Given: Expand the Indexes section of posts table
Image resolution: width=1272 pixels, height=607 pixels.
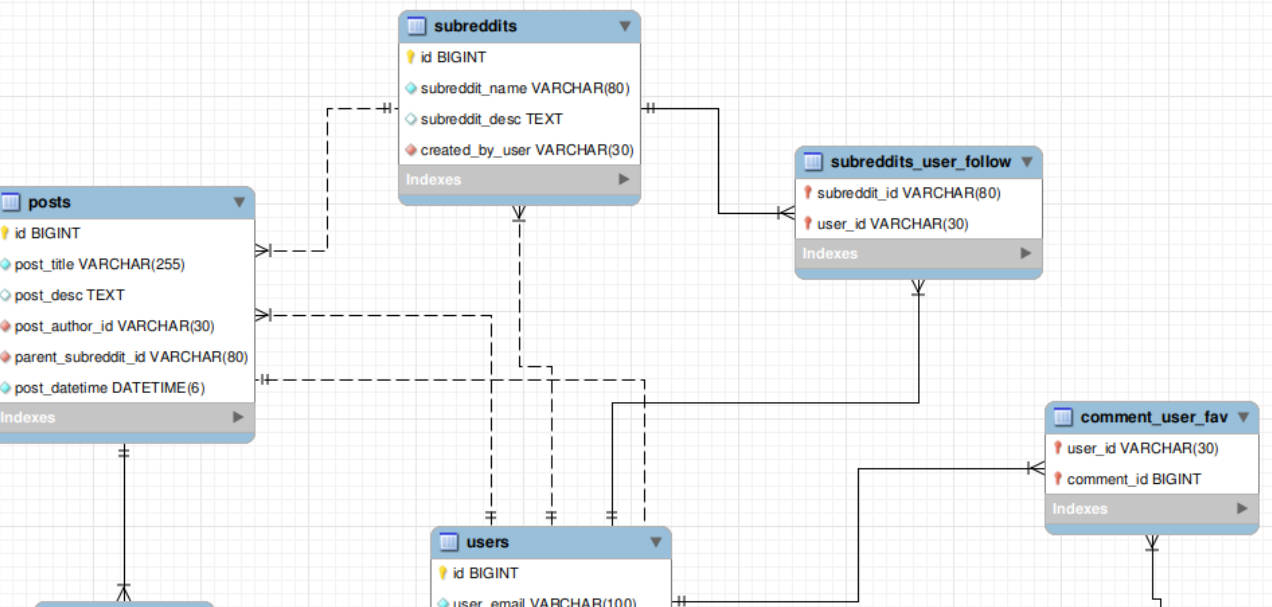Looking at the screenshot, I should [238, 417].
